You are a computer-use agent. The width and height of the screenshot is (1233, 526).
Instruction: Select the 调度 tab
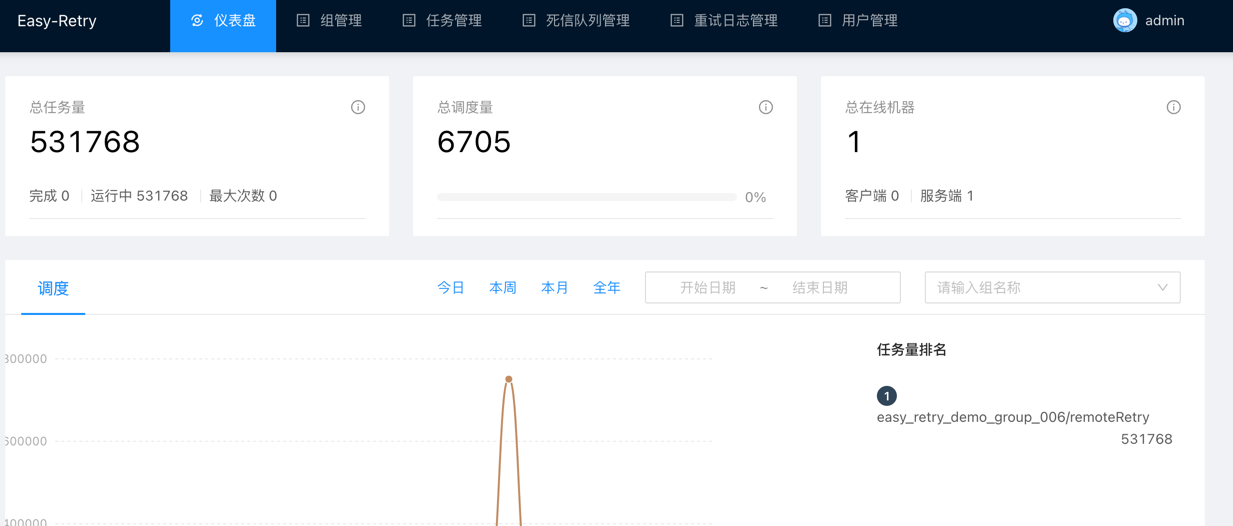coord(53,289)
